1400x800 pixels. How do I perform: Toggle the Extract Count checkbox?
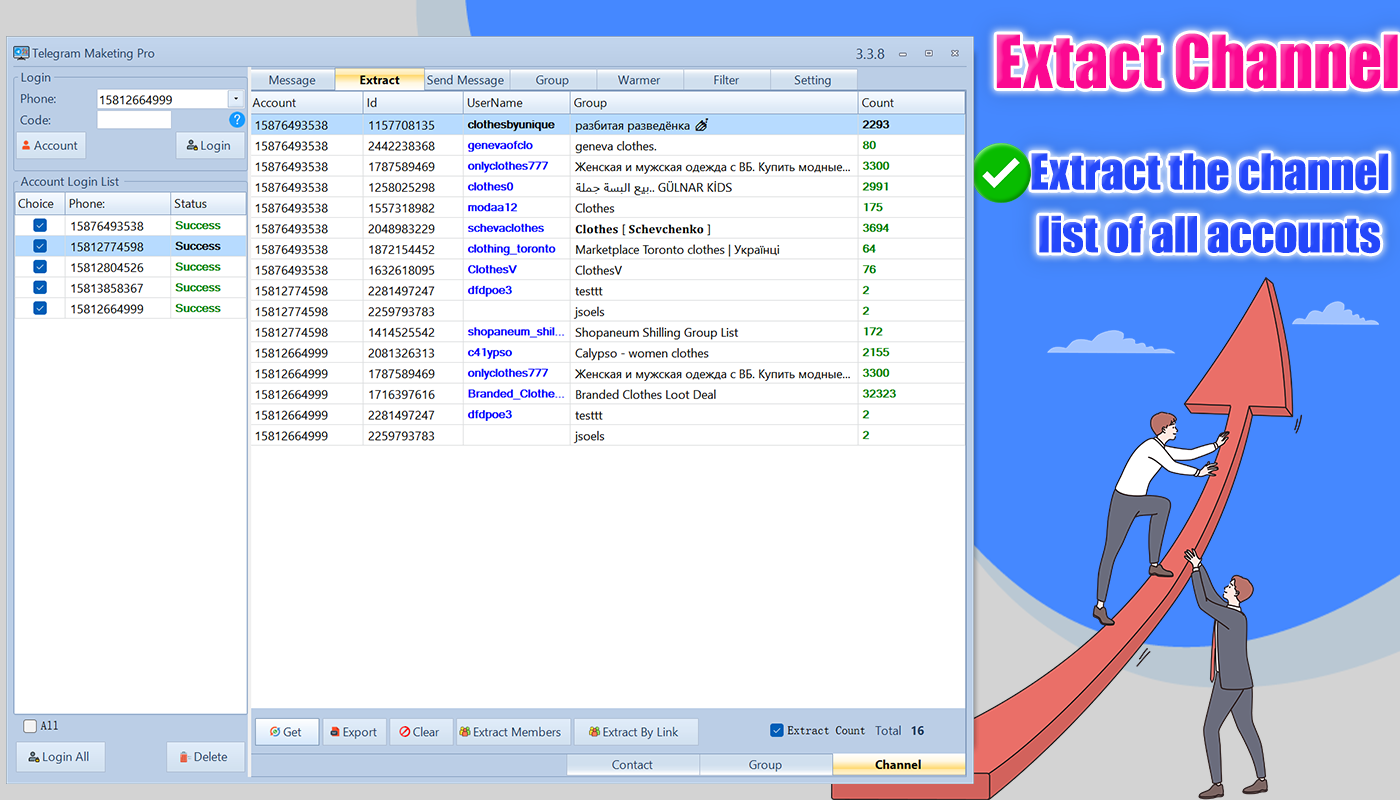click(x=777, y=731)
